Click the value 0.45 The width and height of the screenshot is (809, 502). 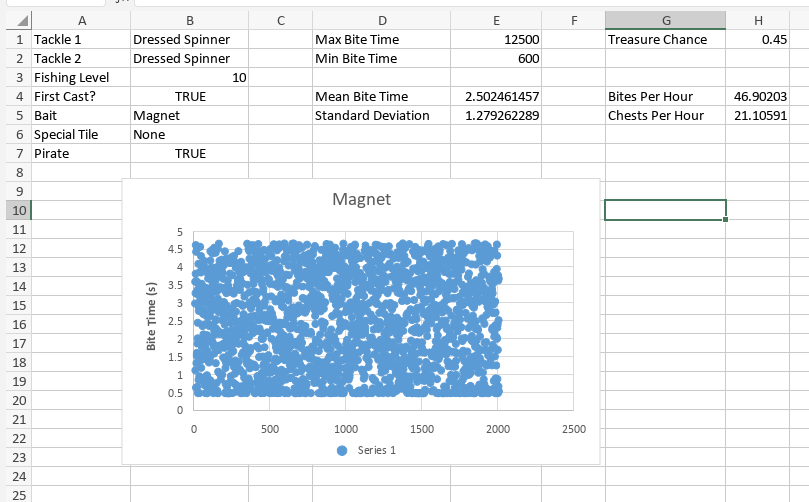tap(758, 40)
